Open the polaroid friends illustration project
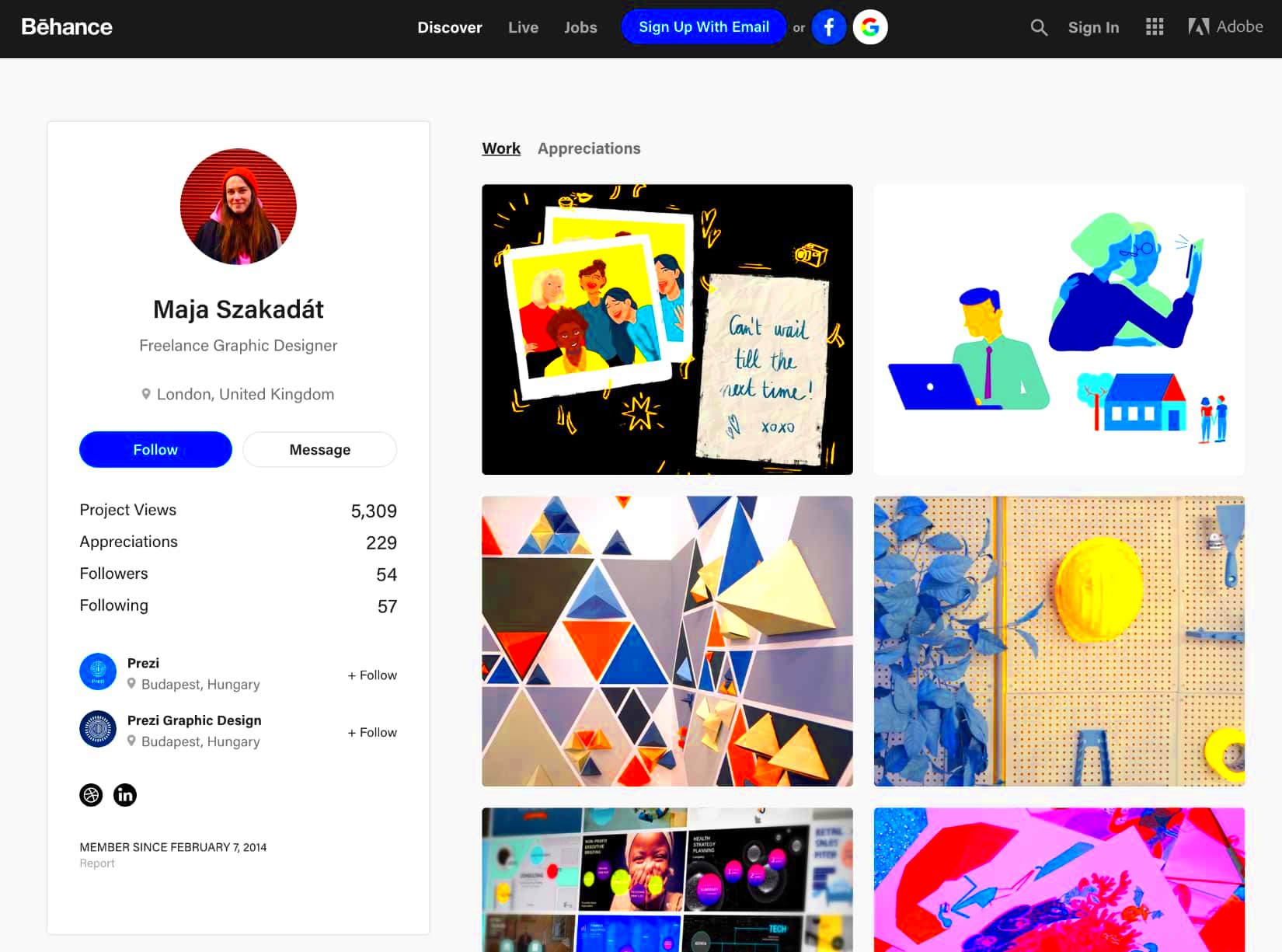Viewport: 1282px width, 952px height. [667, 330]
